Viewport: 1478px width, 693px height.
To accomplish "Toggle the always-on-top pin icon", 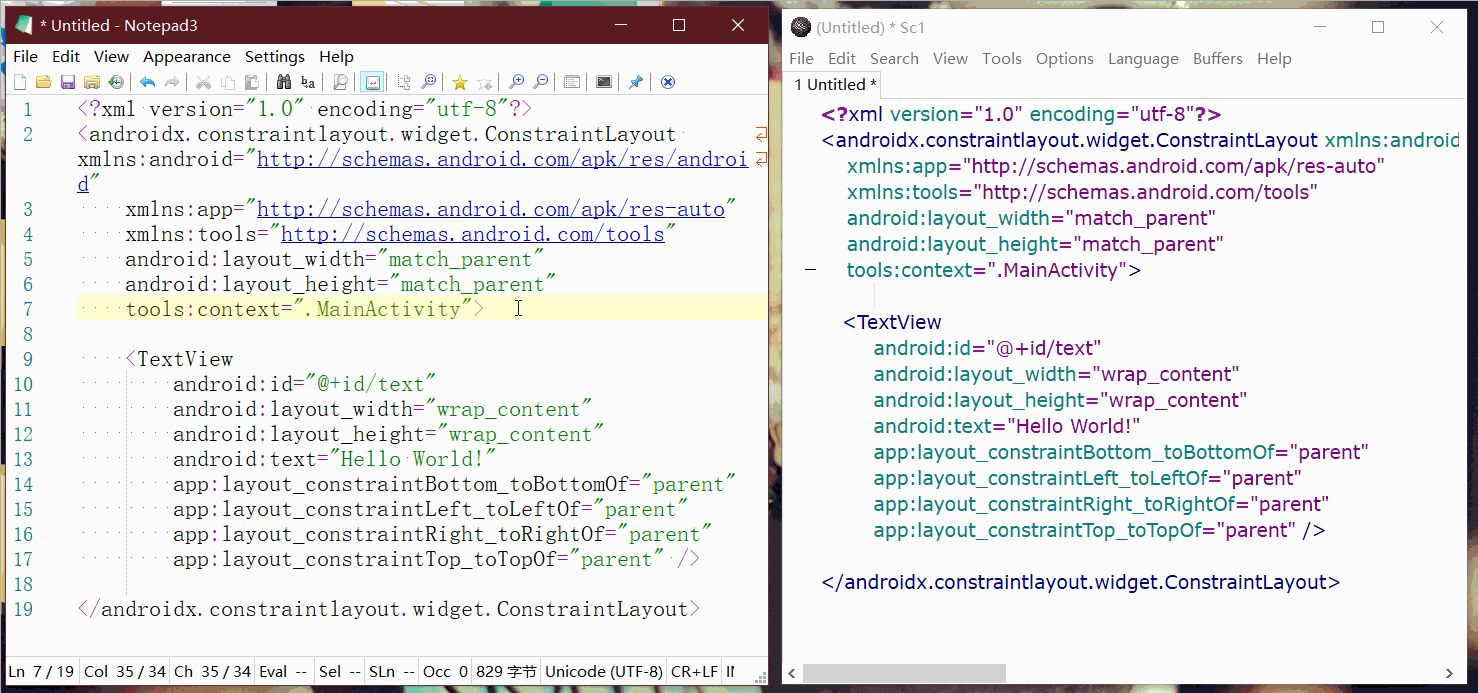I will [636, 82].
